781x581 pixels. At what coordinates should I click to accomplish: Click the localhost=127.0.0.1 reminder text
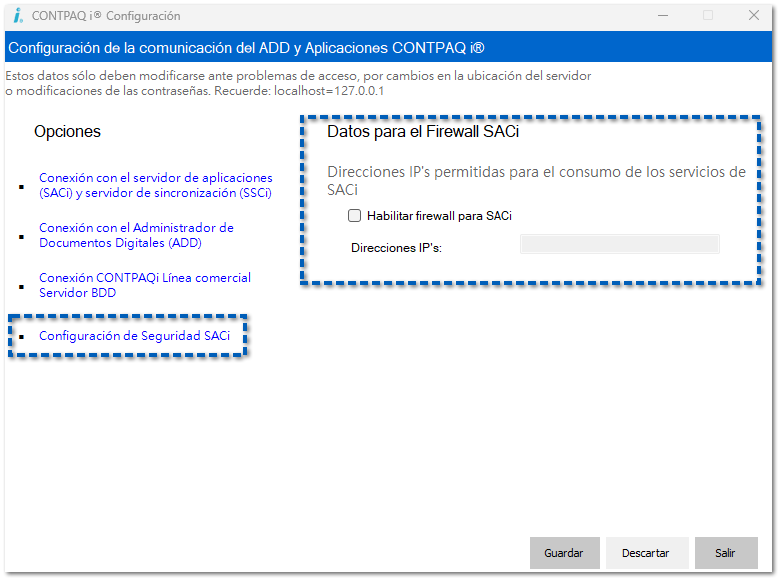click(329, 91)
